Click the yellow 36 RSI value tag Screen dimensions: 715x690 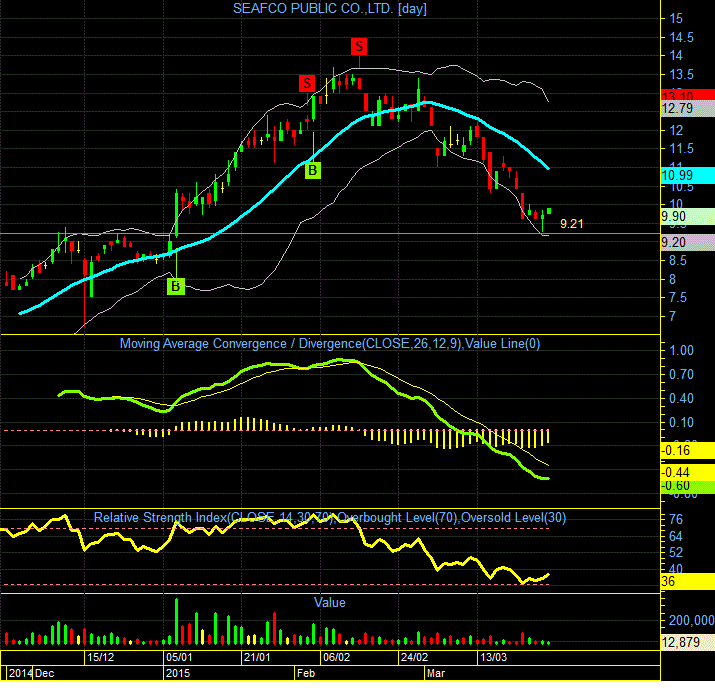(x=688, y=581)
